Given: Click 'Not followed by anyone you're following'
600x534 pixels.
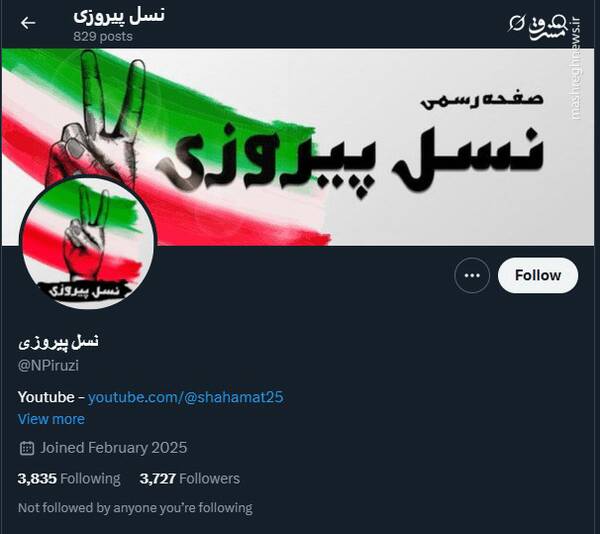Looking at the screenshot, I should (x=135, y=508).
